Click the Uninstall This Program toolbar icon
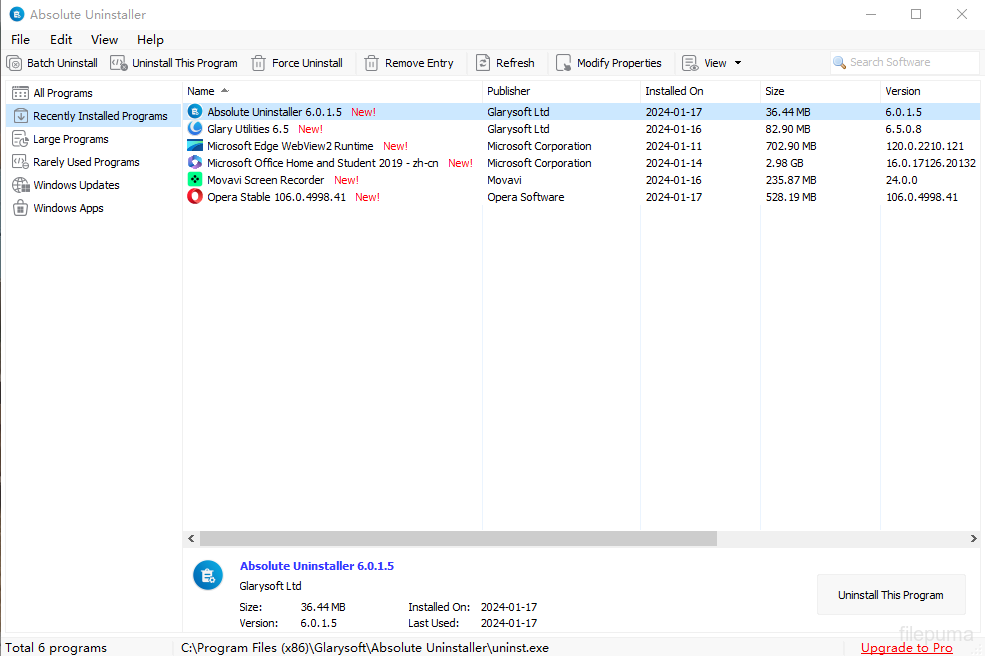Screen dimensions: 985x656 tap(119, 63)
